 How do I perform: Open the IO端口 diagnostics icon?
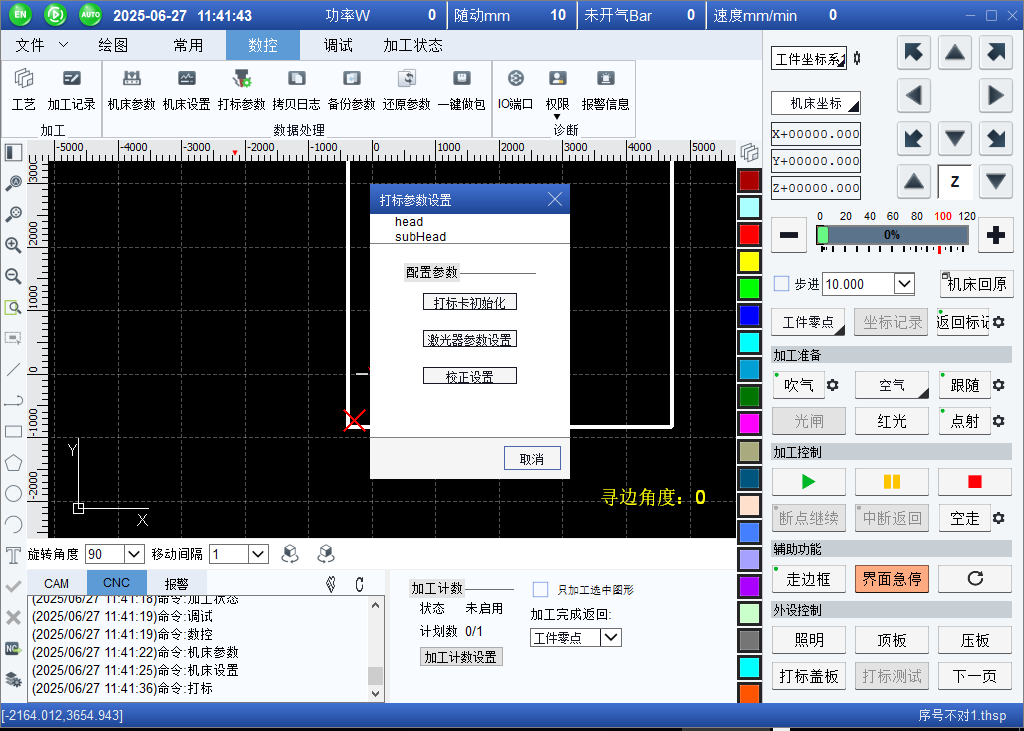(515, 88)
